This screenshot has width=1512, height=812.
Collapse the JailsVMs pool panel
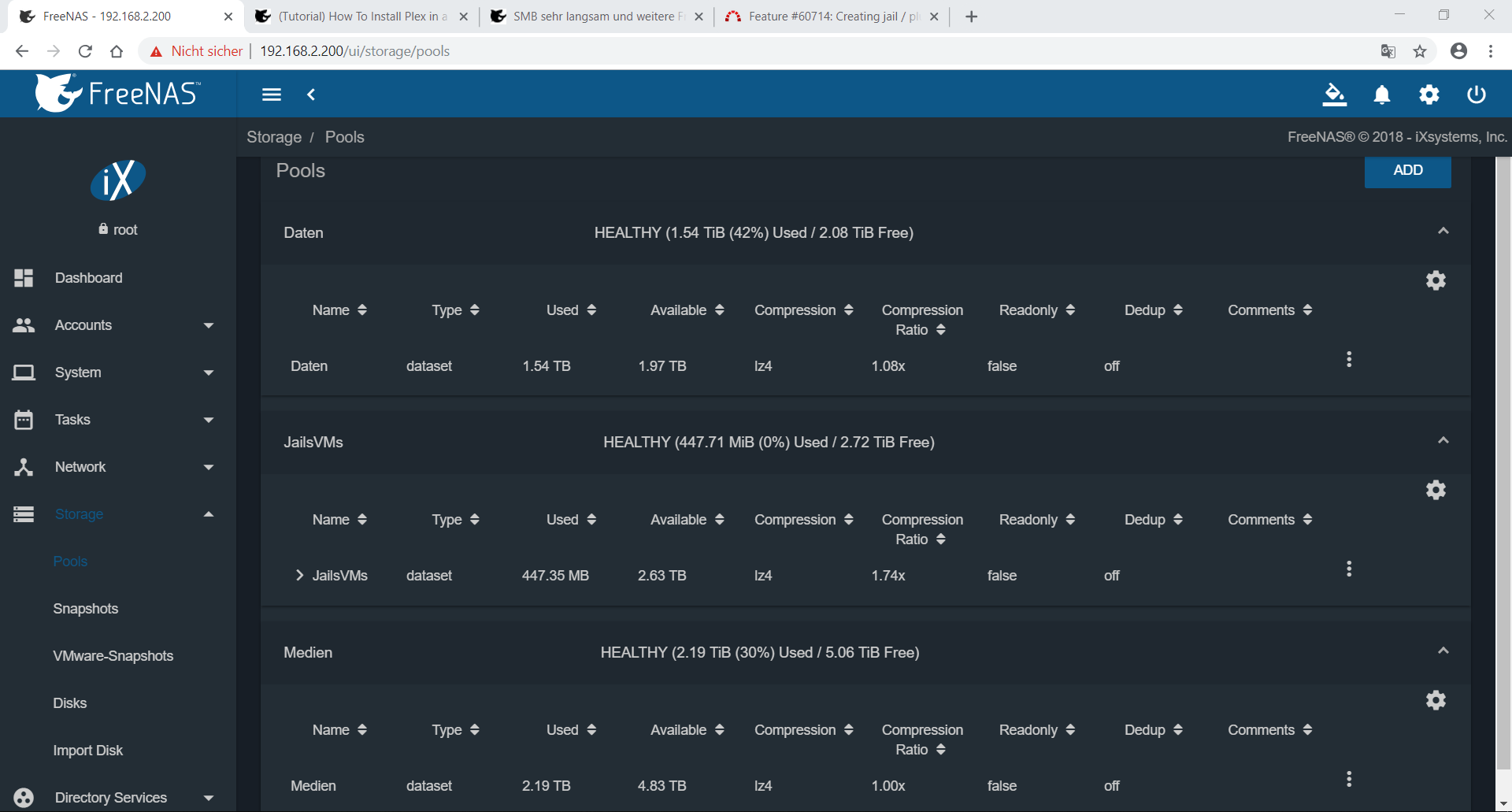coord(1443,440)
